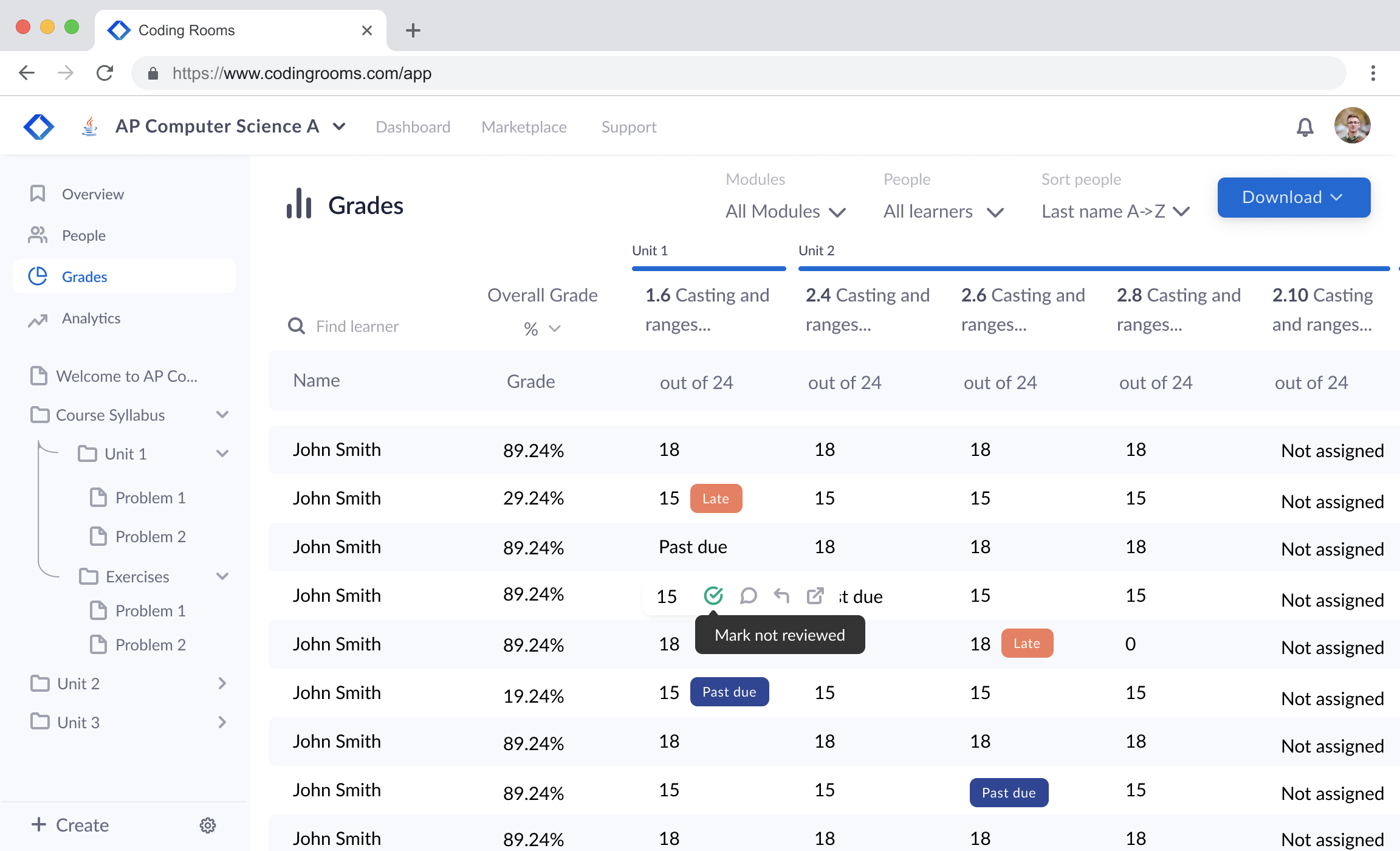Screen dimensions: 1400x851
Task: Go to Analytics in sidebar
Action: 91,319
